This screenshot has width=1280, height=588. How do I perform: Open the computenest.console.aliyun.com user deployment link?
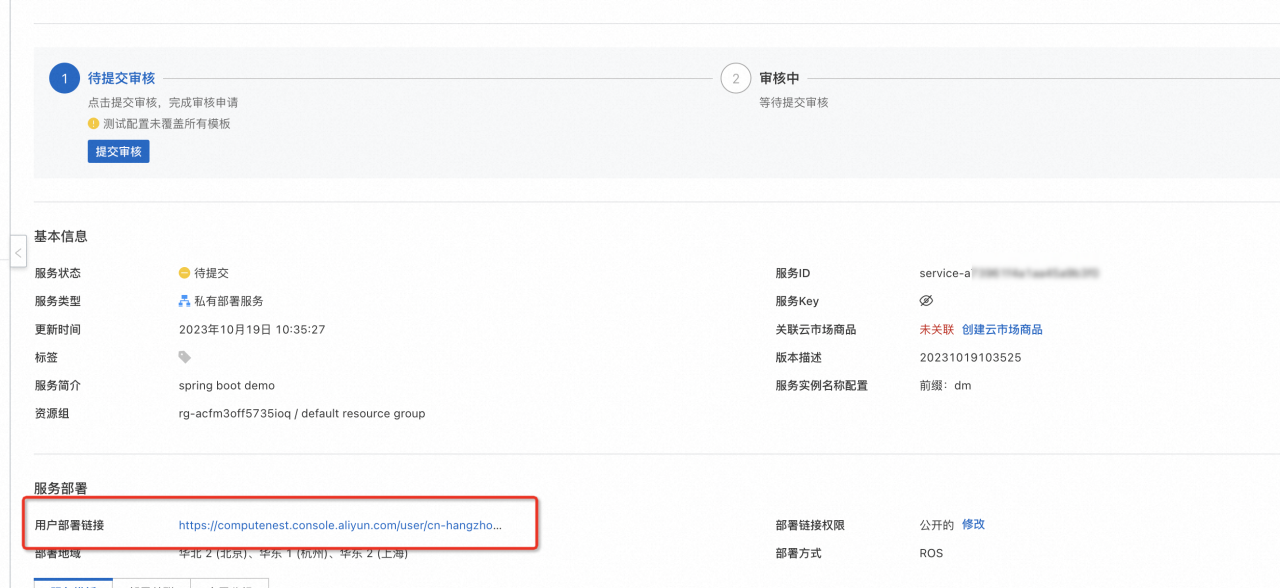340,525
